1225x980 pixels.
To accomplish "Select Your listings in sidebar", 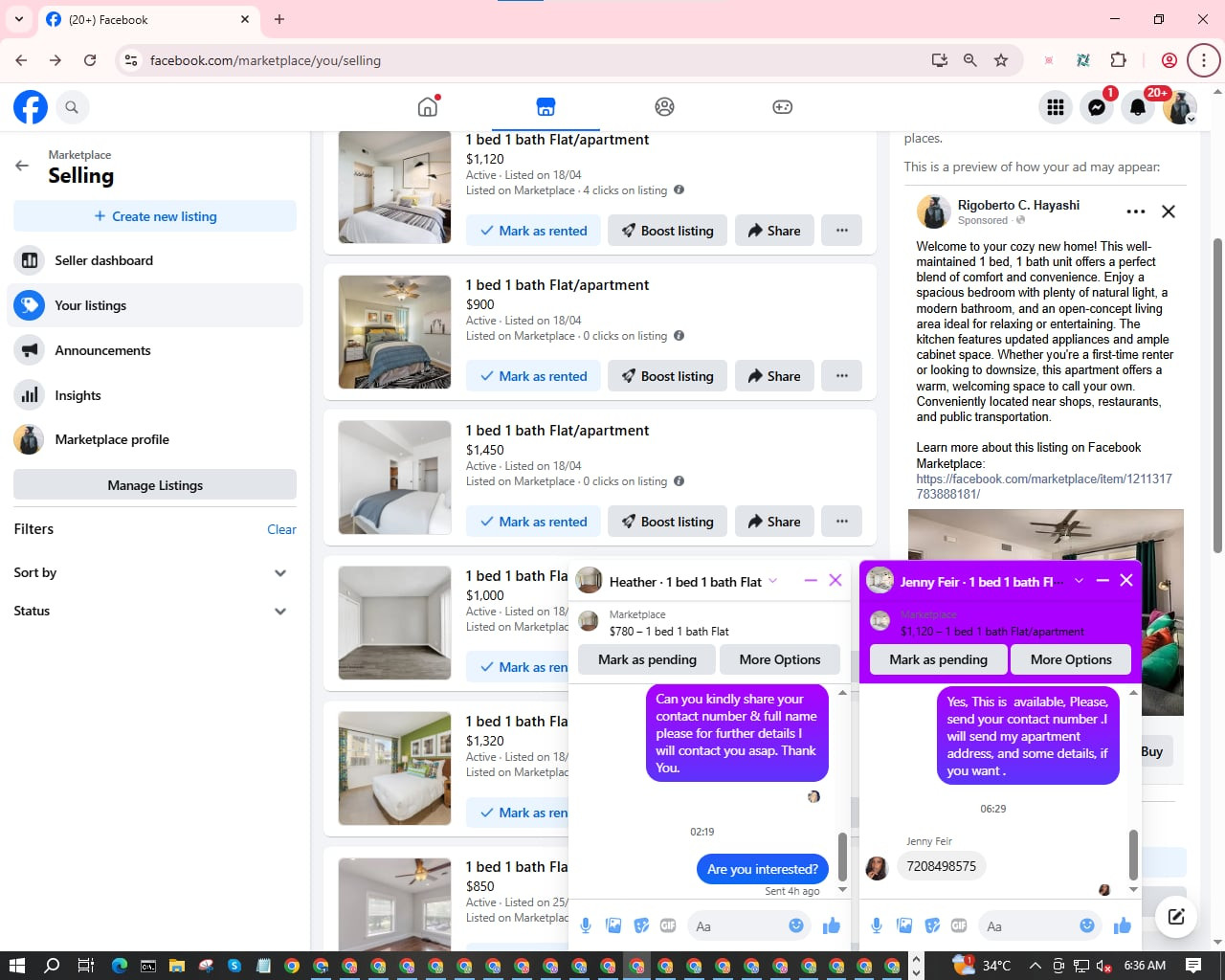I will tap(155, 305).
